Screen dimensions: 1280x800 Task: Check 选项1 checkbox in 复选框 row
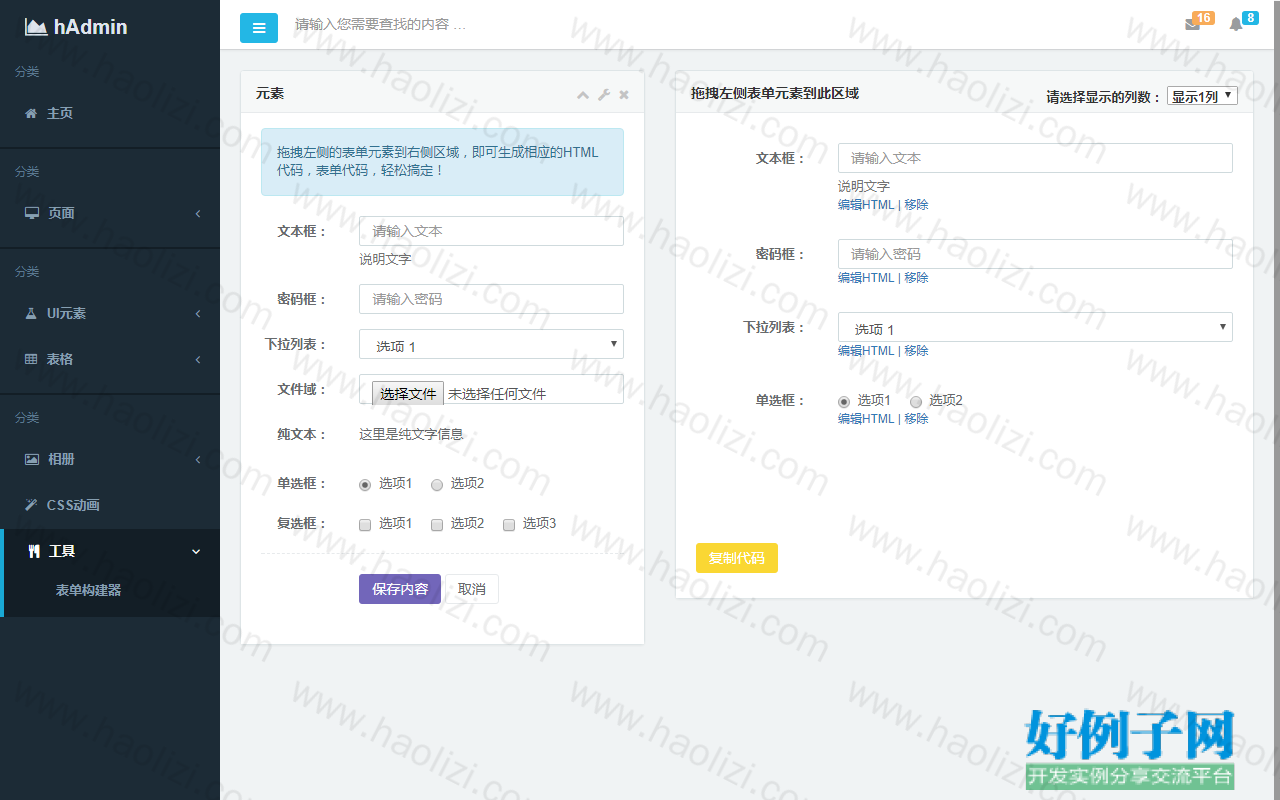(x=365, y=525)
